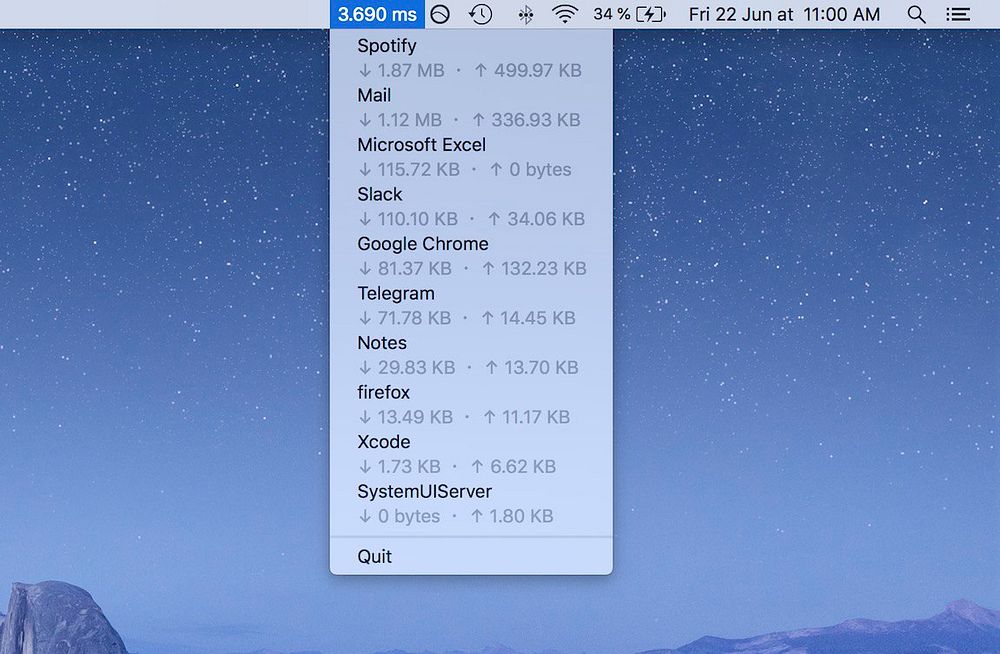Open the Time Machine menu bar icon
Viewport: 1000px width, 654px height.
(x=480, y=14)
